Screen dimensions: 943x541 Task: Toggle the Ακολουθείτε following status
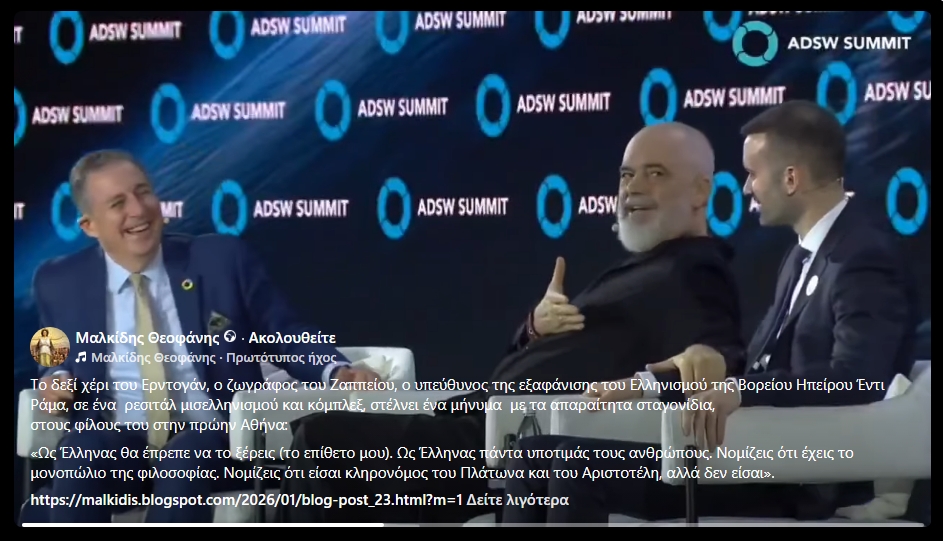point(292,338)
